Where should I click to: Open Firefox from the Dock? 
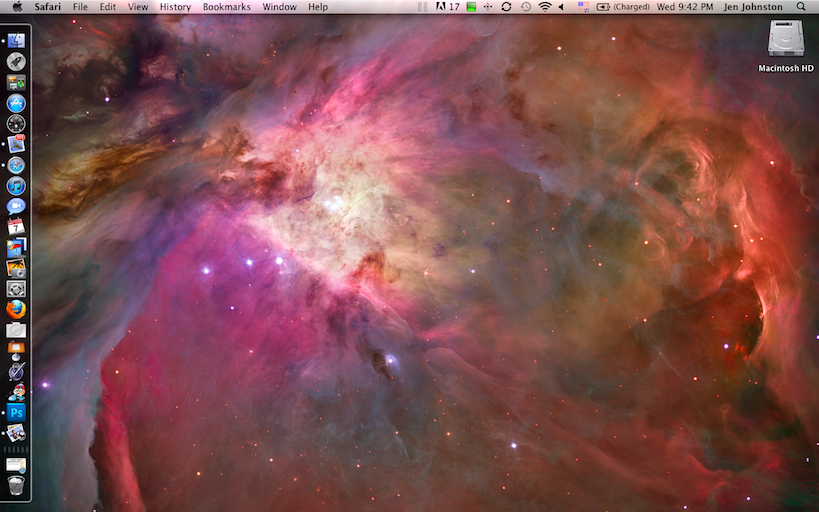(16, 309)
